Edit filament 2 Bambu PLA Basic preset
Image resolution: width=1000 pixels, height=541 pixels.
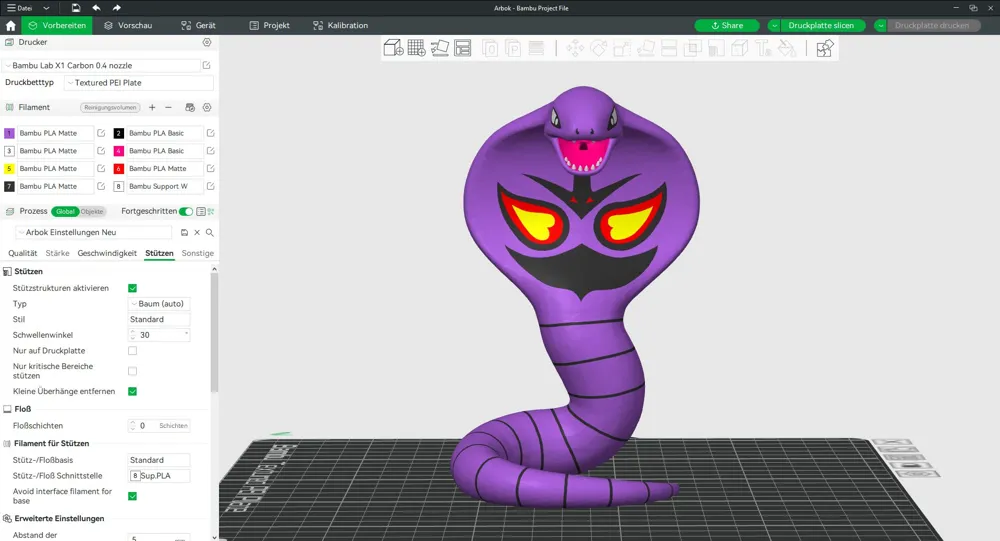click(x=210, y=133)
